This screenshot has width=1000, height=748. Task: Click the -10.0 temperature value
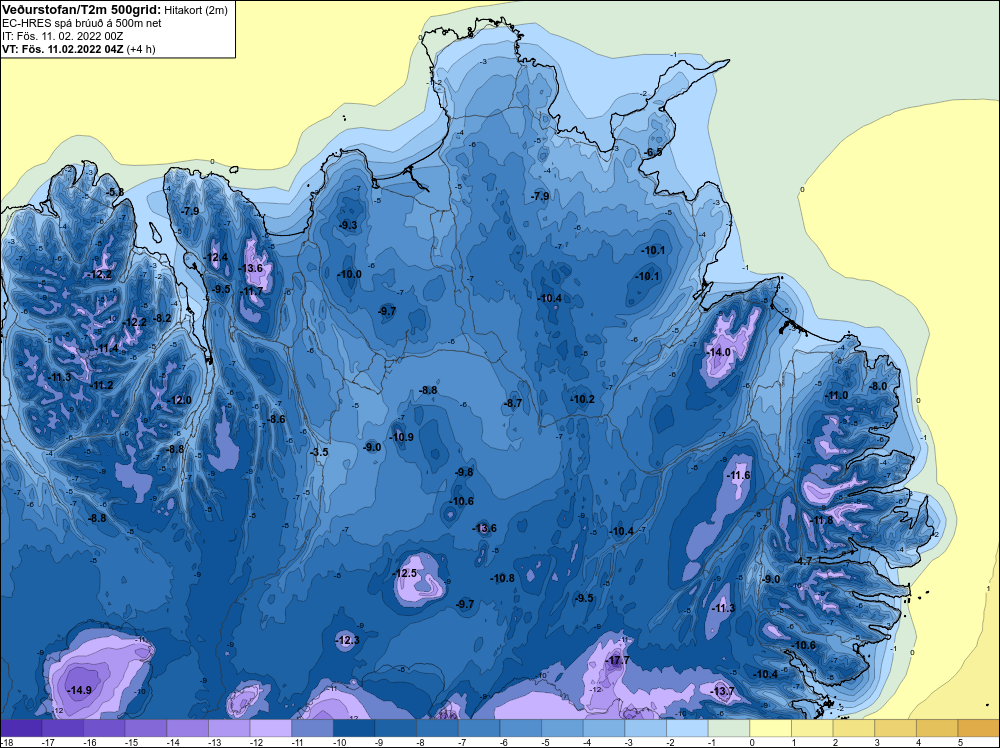point(349,274)
